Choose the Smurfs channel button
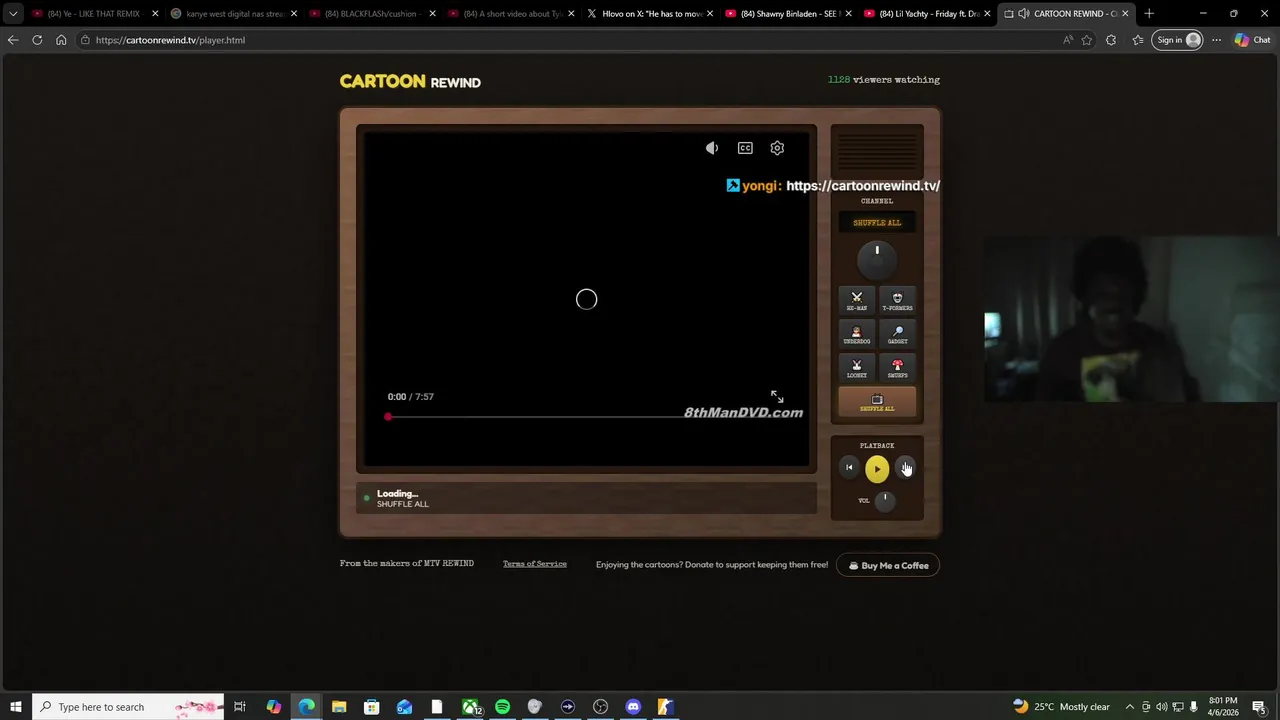This screenshot has width=1280, height=720. [x=897, y=368]
